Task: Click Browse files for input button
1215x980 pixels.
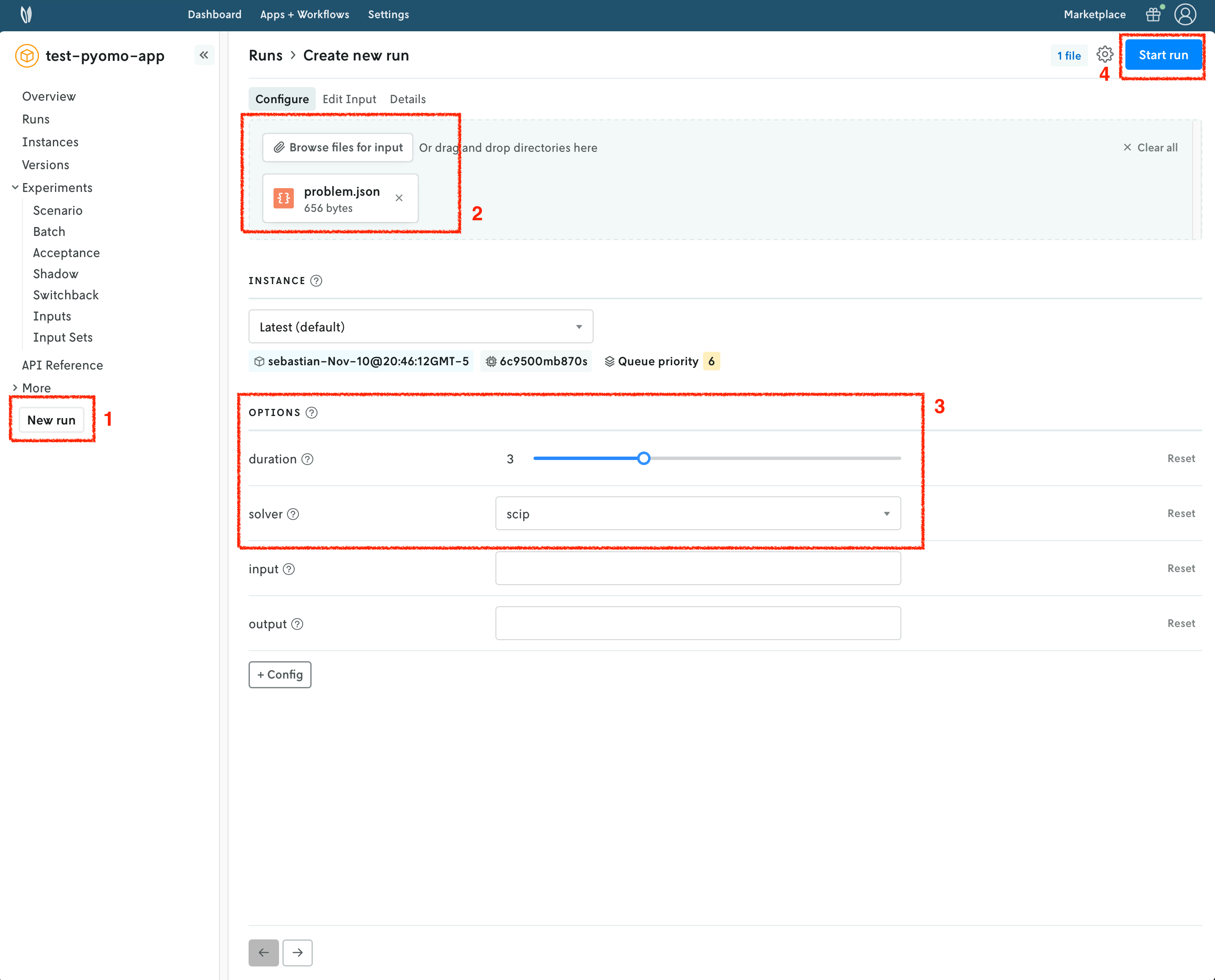Action: (x=338, y=148)
